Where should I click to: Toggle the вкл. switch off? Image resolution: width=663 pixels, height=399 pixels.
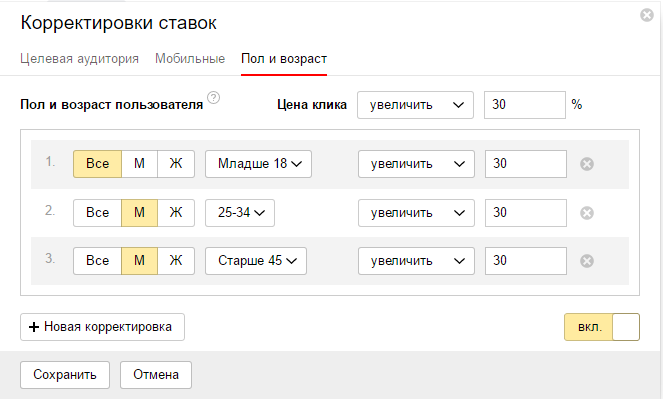click(x=602, y=327)
